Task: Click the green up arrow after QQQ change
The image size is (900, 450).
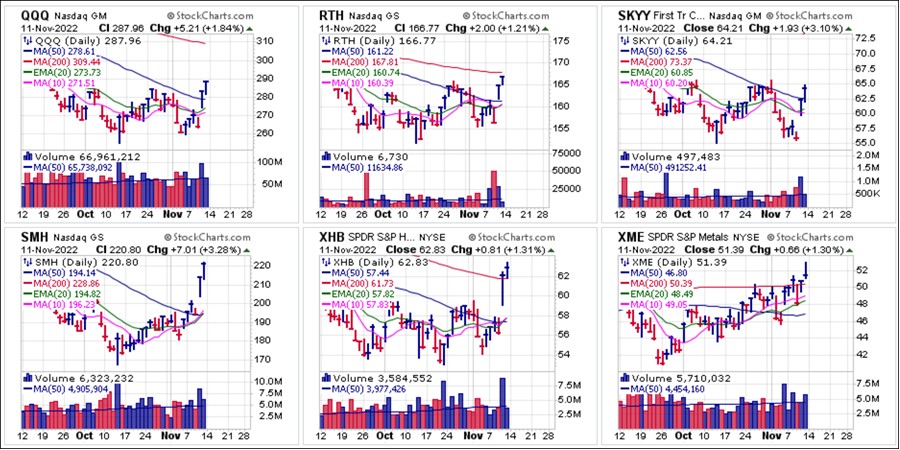Action: (x=249, y=28)
